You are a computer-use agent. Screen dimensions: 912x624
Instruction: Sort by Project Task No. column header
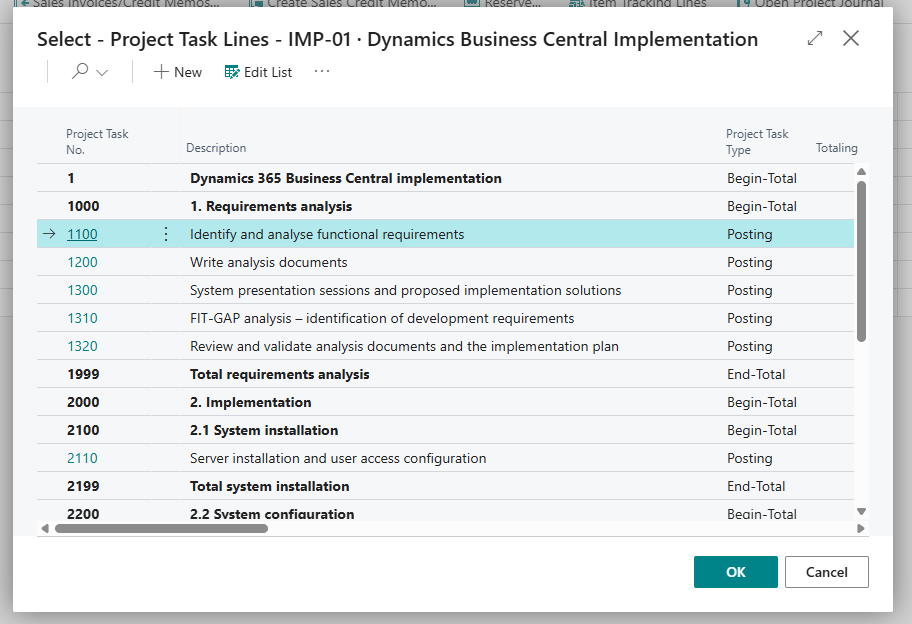[97, 141]
